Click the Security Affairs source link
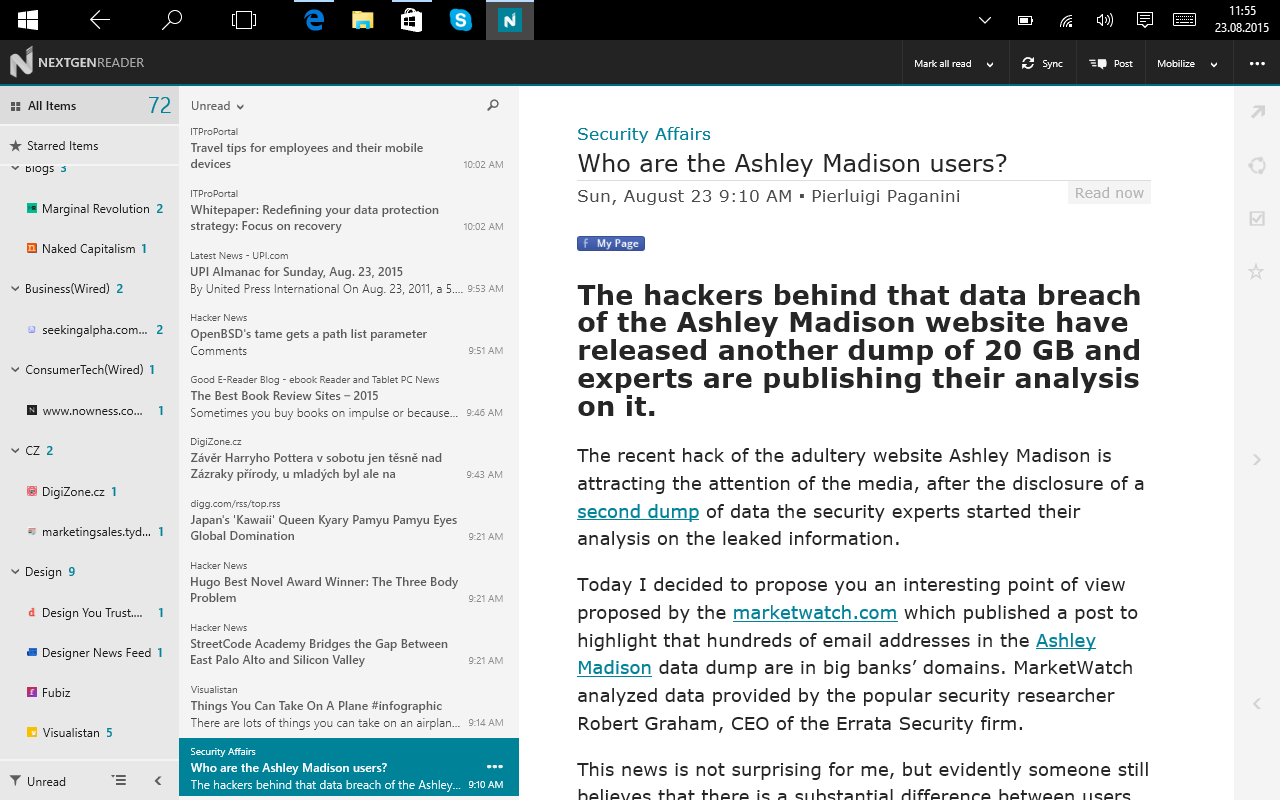 coord(644,134)
